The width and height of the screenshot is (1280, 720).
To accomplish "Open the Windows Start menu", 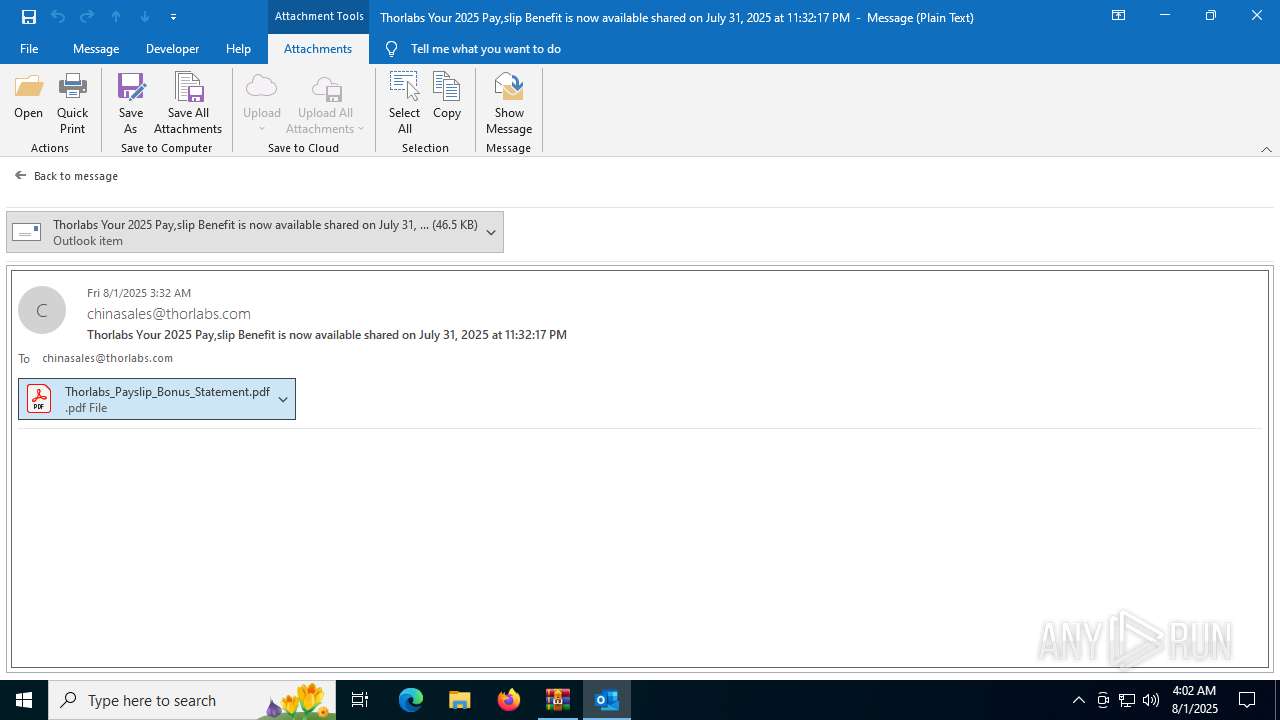I will [24, 700].
